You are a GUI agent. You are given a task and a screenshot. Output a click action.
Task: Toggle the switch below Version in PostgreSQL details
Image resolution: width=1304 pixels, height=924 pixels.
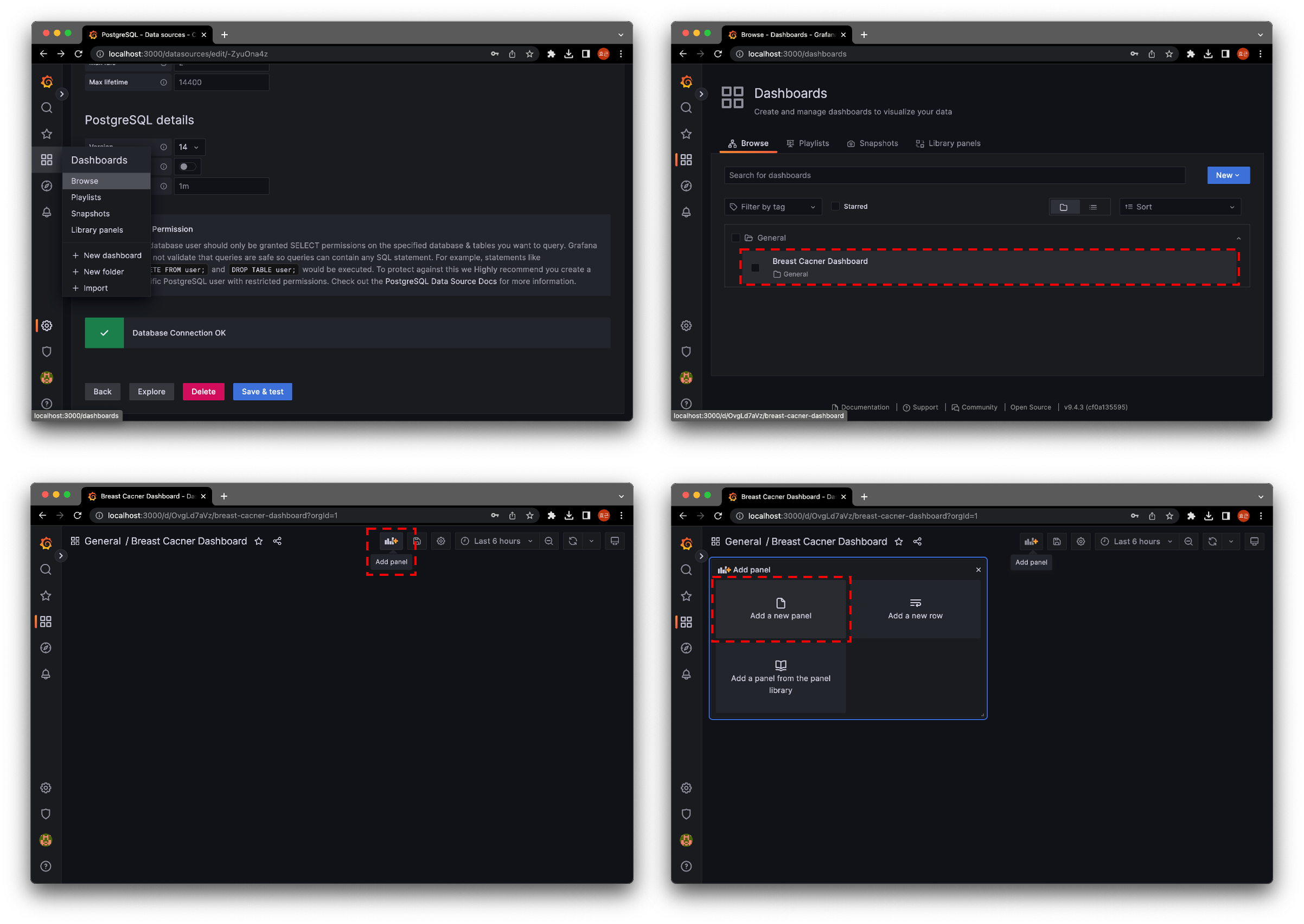click(187, 166)
